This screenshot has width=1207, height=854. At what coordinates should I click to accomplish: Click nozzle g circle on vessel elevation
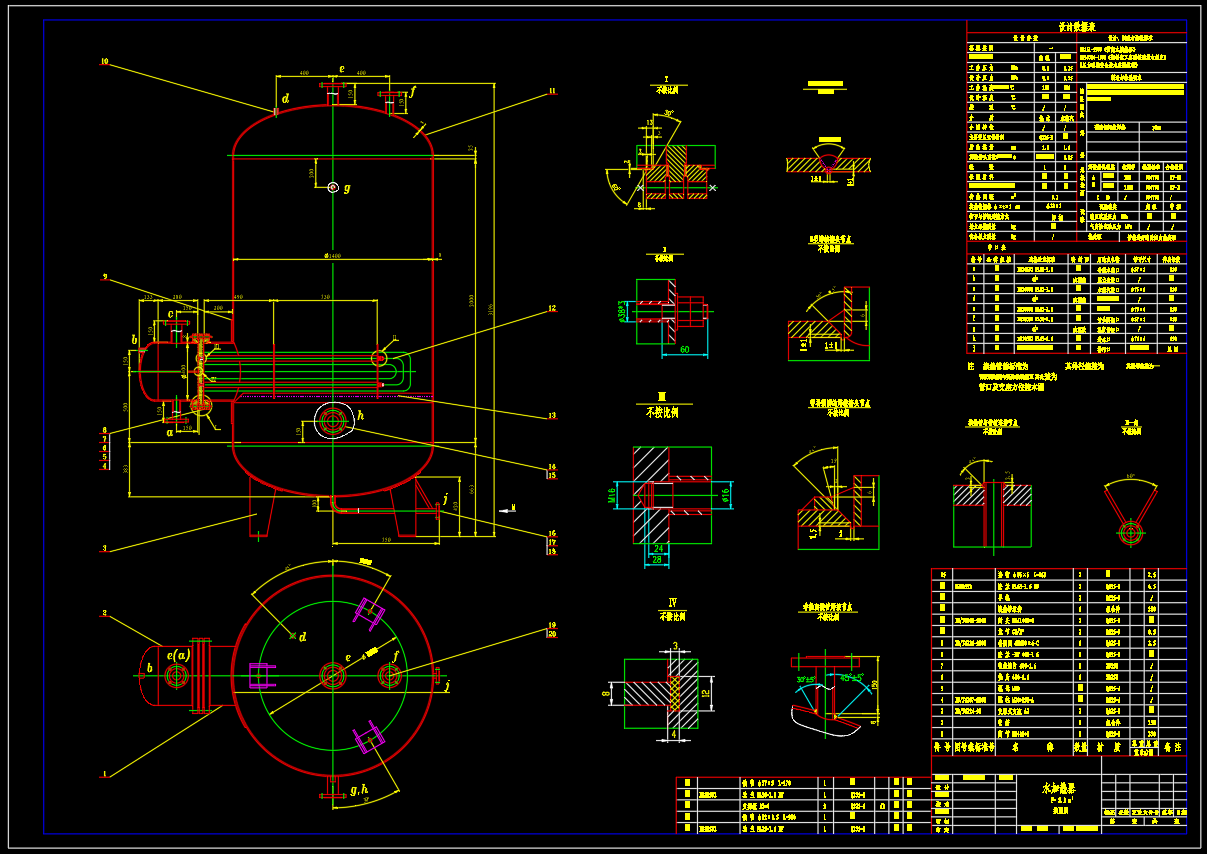[x=333, y=187]
